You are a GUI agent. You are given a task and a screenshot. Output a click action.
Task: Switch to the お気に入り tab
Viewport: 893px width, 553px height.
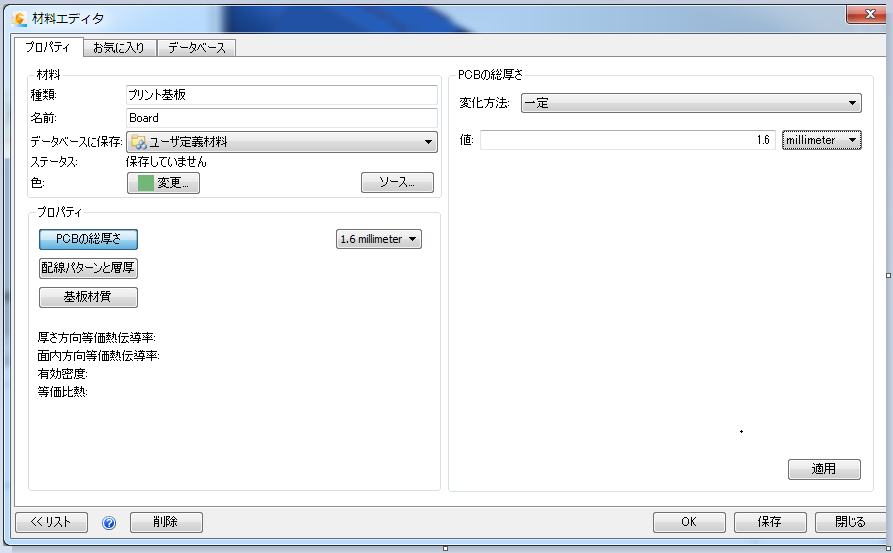pyautogui.click(x=119, y=48)
